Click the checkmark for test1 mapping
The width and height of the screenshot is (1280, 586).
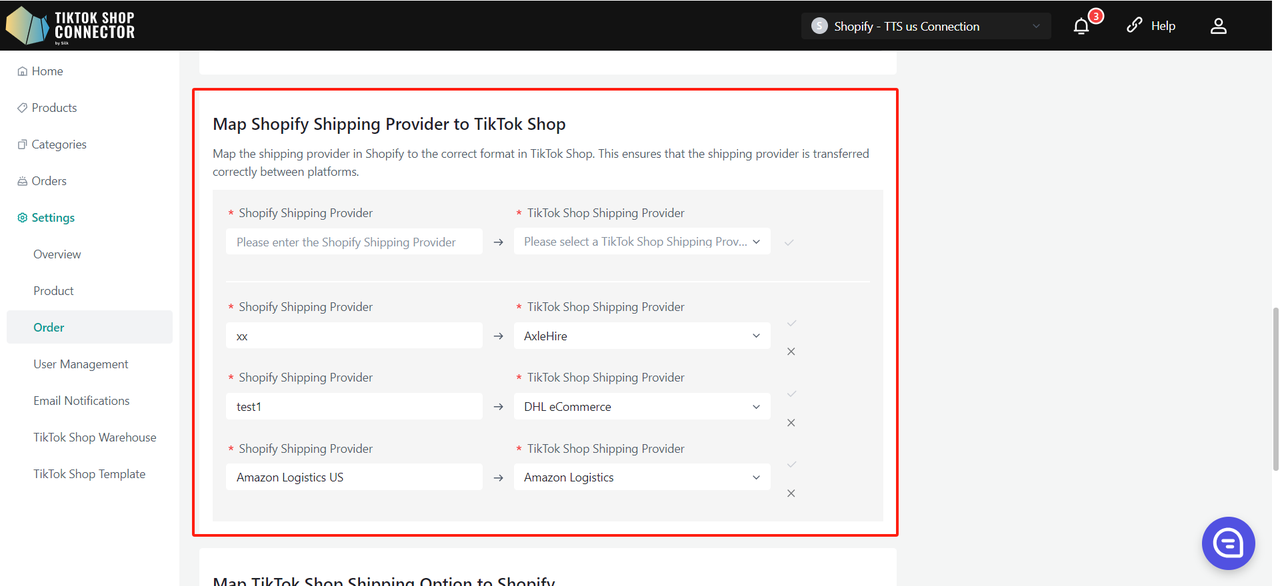(x=791, y=394)
